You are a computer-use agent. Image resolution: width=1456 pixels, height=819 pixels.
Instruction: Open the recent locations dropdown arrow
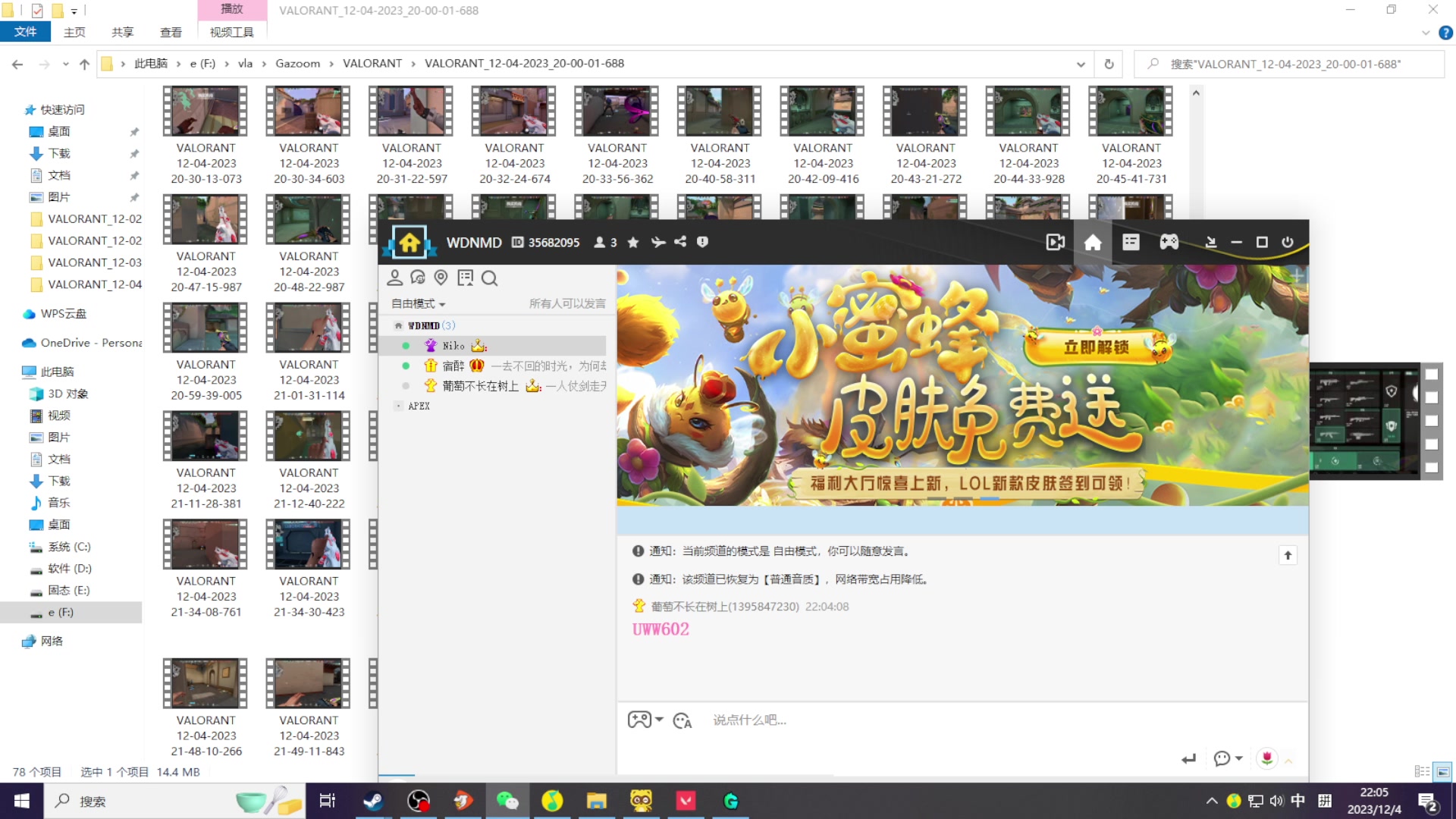click(66, 64)
